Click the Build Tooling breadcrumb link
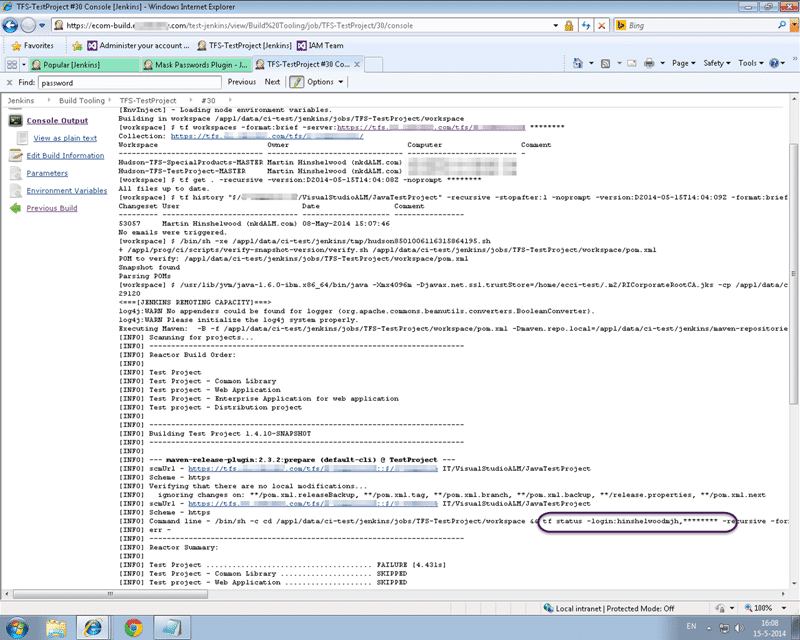This screenshot has height=640, width=800. [x=82, y=101]
